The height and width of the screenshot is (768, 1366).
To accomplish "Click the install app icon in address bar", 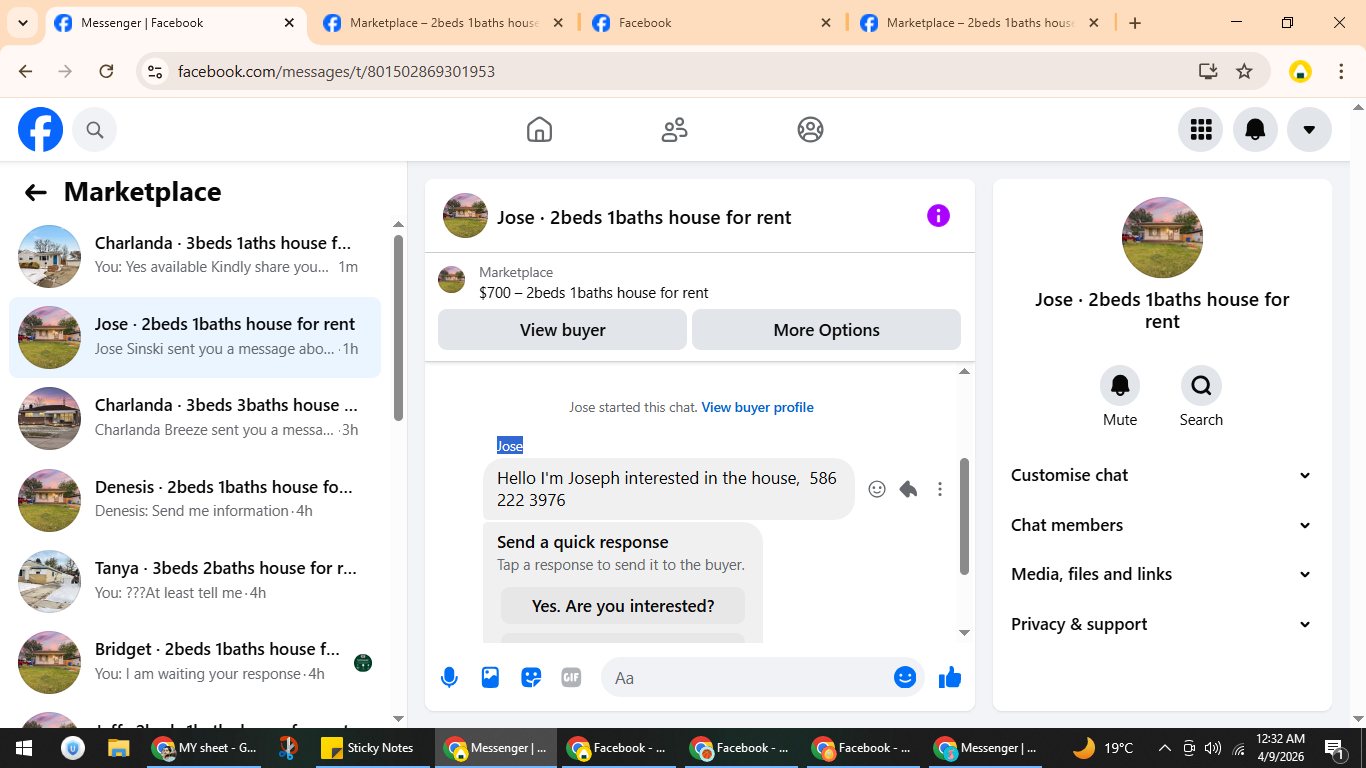I will pyautogui.click(x=1208, y=71).
